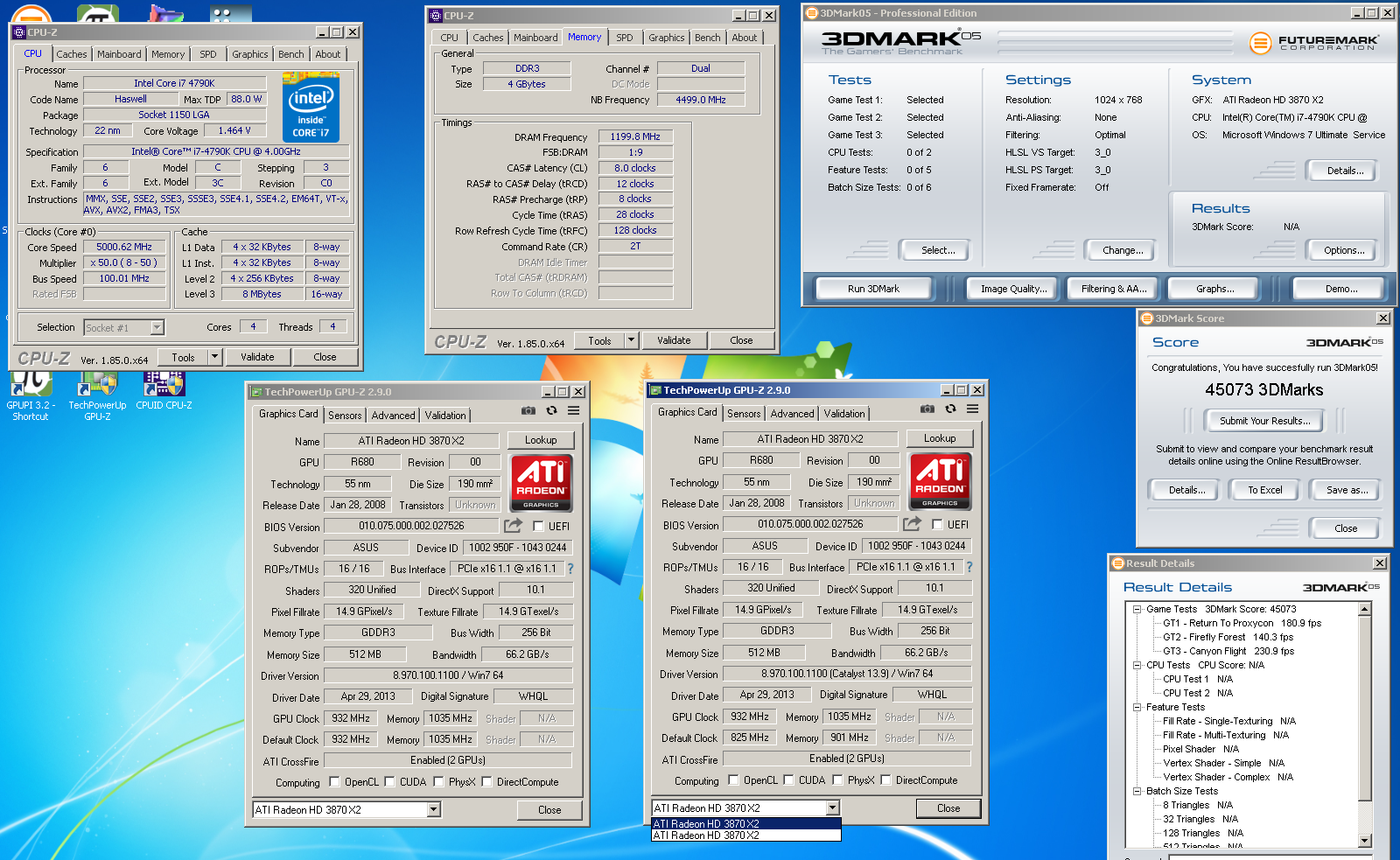The height and width of the screenshot is (860, 1400).
Task: Enable OpenCL checkbox in right GPU-Z window
Action: coord(733,780)
